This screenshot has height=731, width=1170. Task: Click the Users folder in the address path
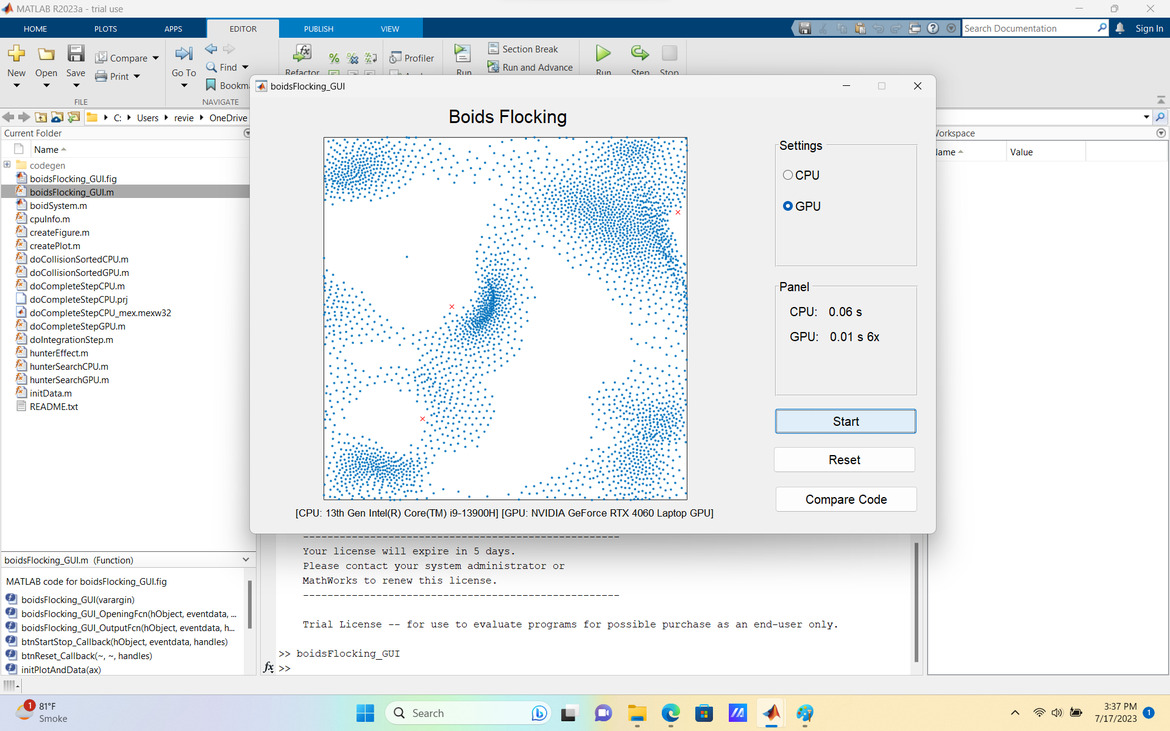point(148,118)
